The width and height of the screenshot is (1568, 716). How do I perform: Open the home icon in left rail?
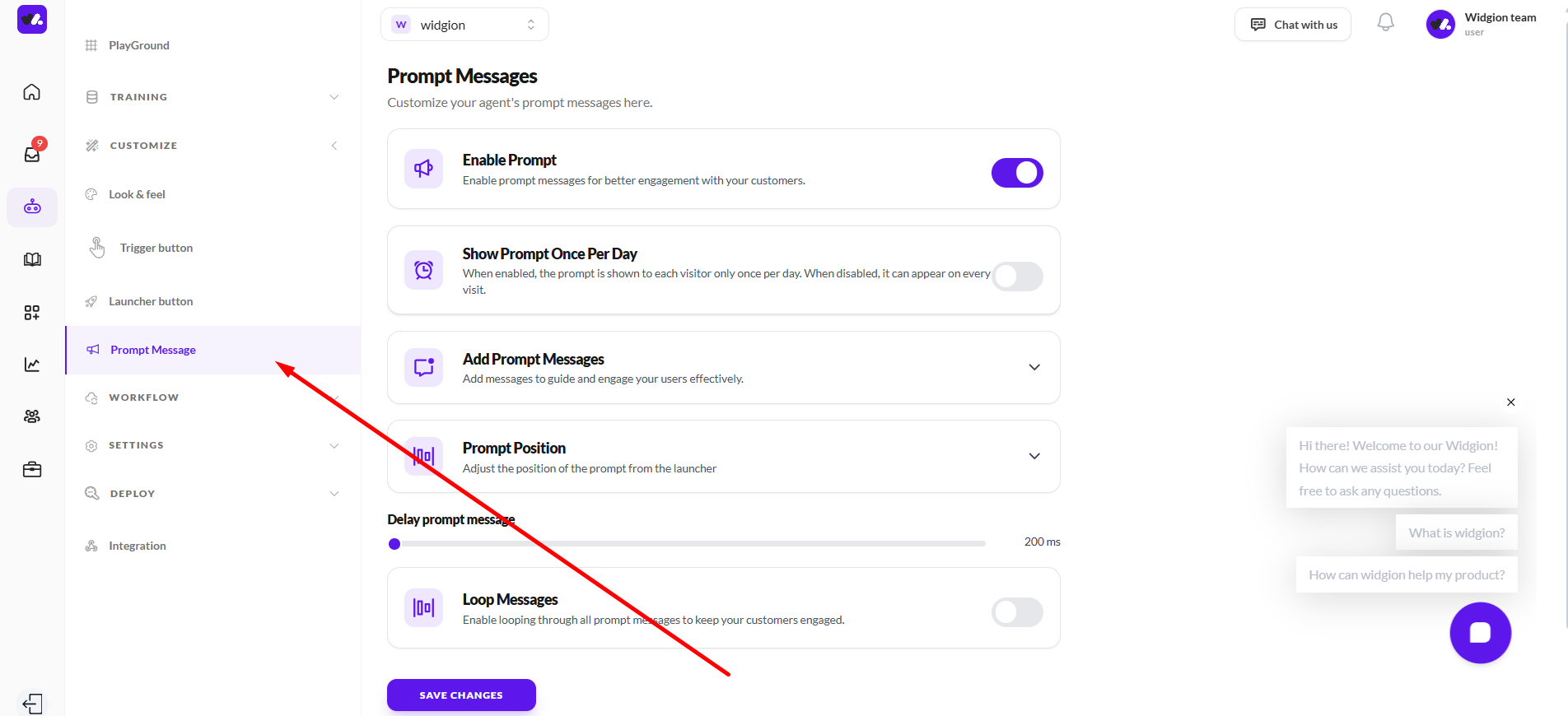coord(31,92)
